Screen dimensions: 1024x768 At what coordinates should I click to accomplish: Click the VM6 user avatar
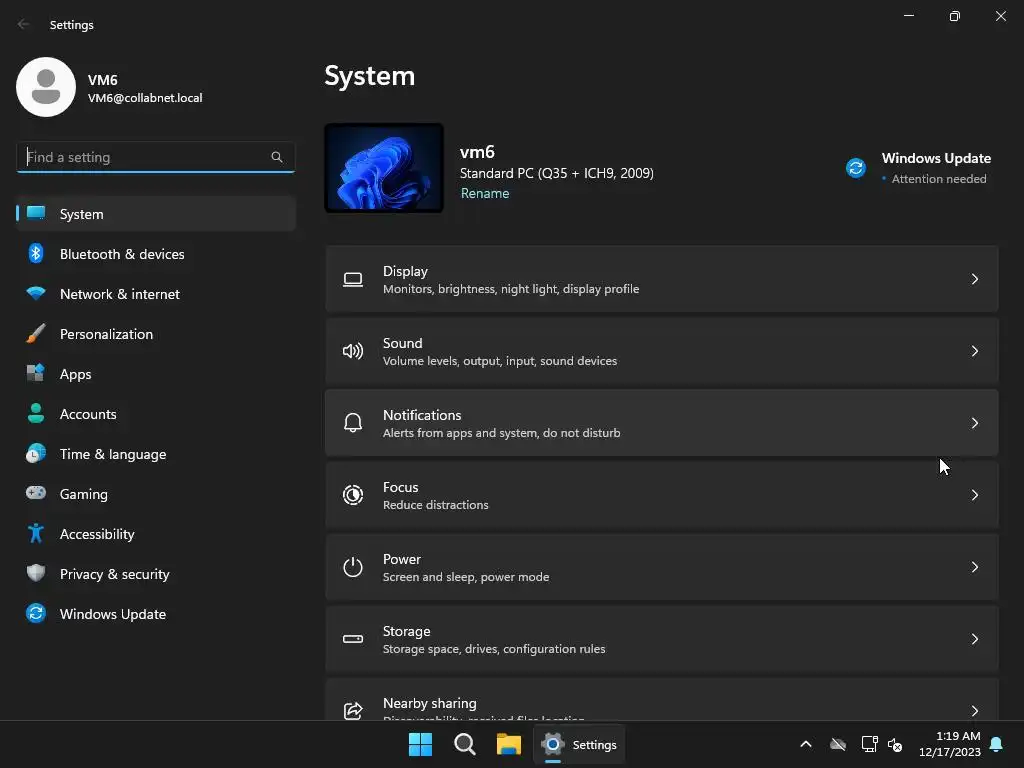(46, 87)
